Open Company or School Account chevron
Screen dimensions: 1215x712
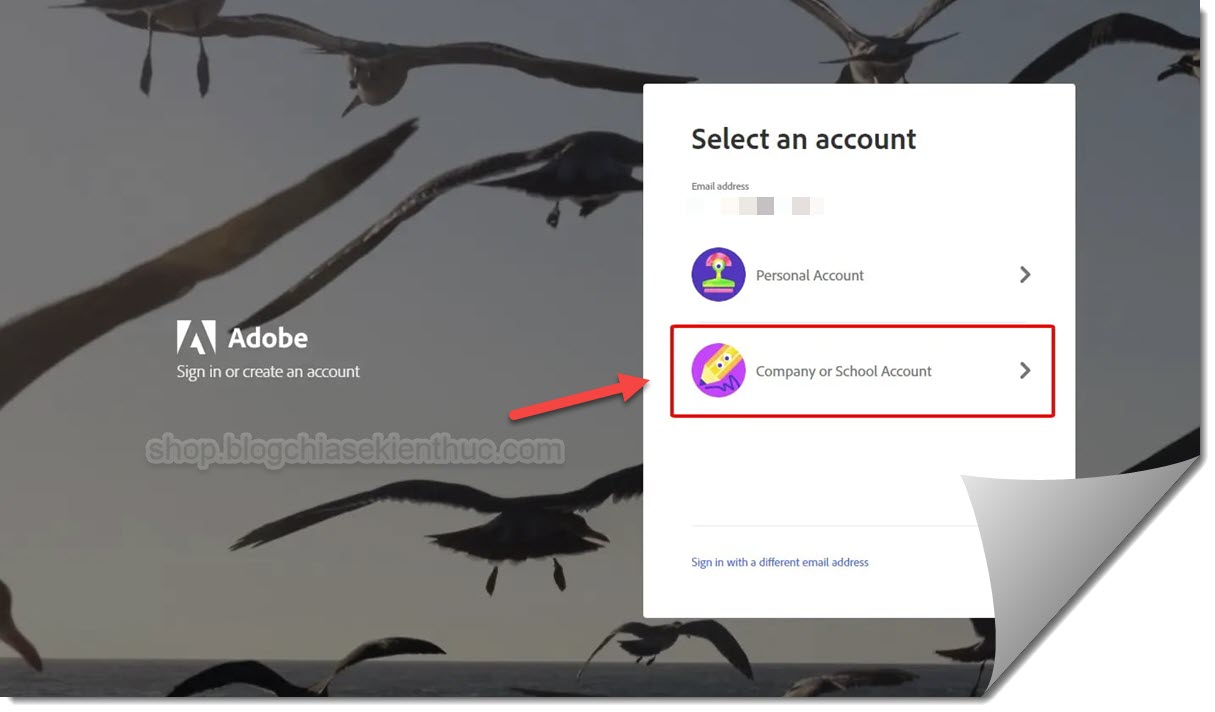click(1024, 370)
